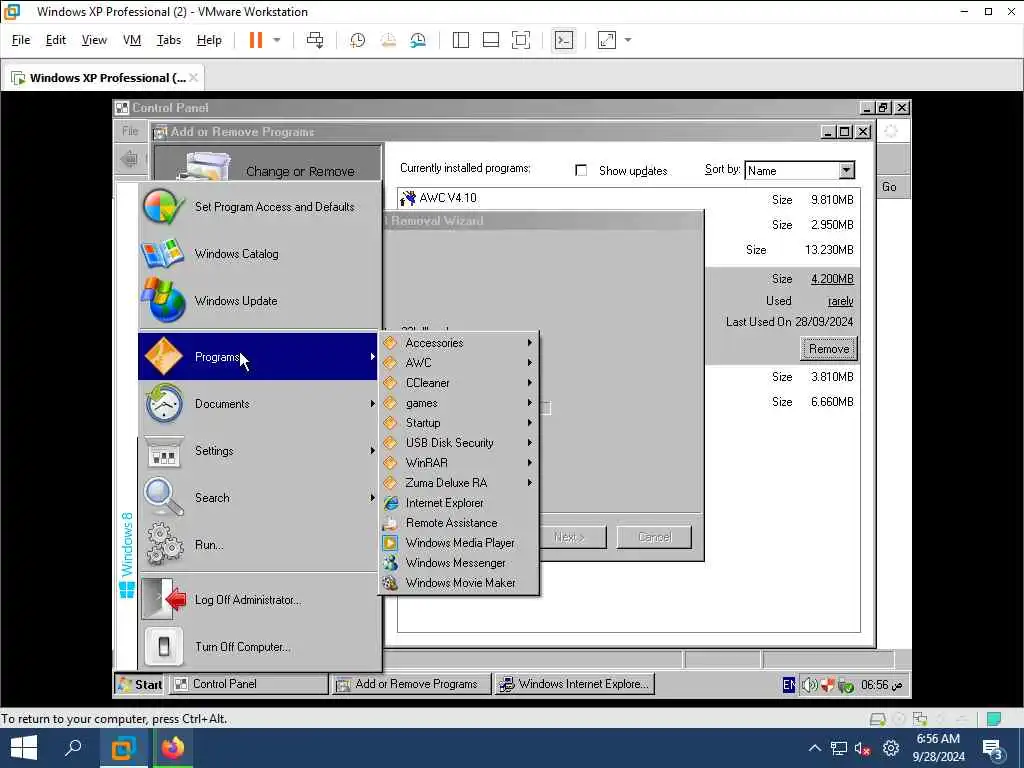This screenshot has height=768, width=1024.
Task: Expand the Zuma Deluxe RA folder
Action: pyautogui.click(x=459, y=483)
